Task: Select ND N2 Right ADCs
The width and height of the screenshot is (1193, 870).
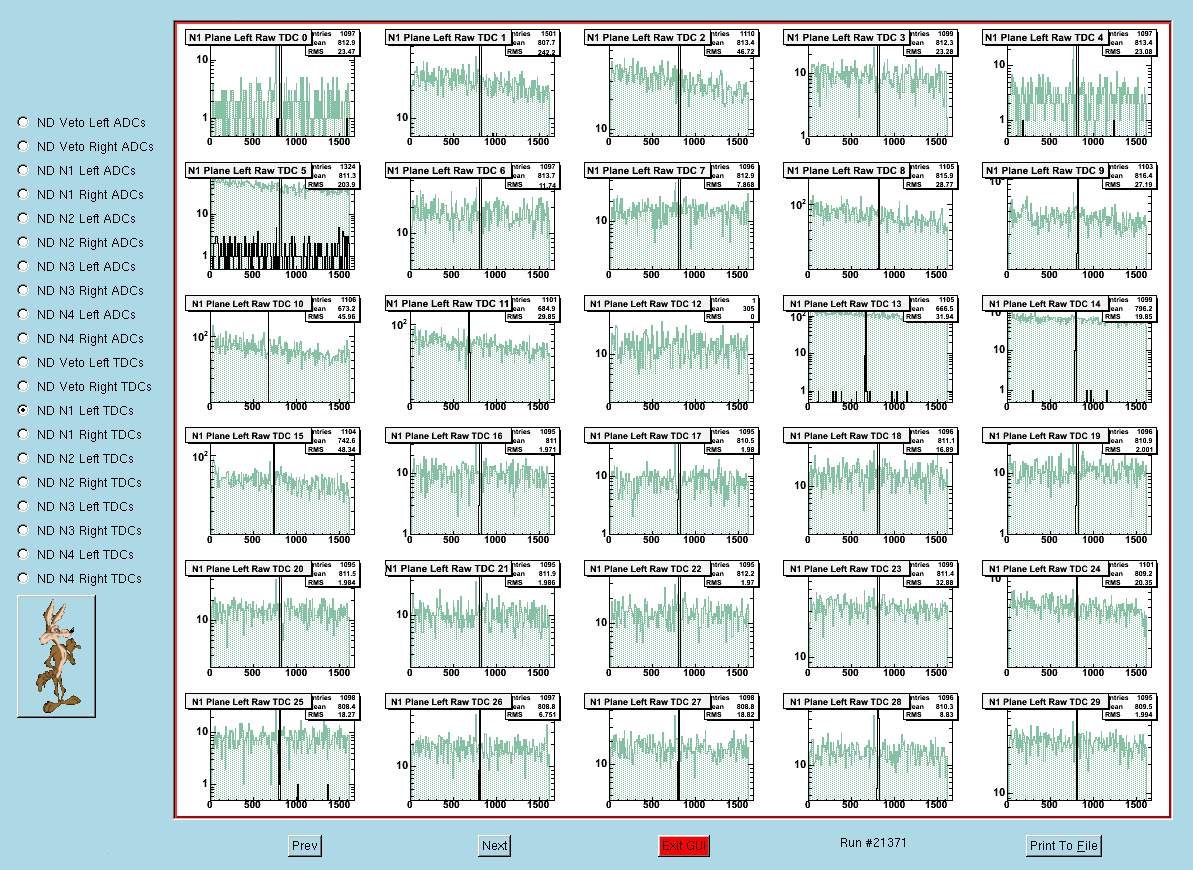Action: 24,242
